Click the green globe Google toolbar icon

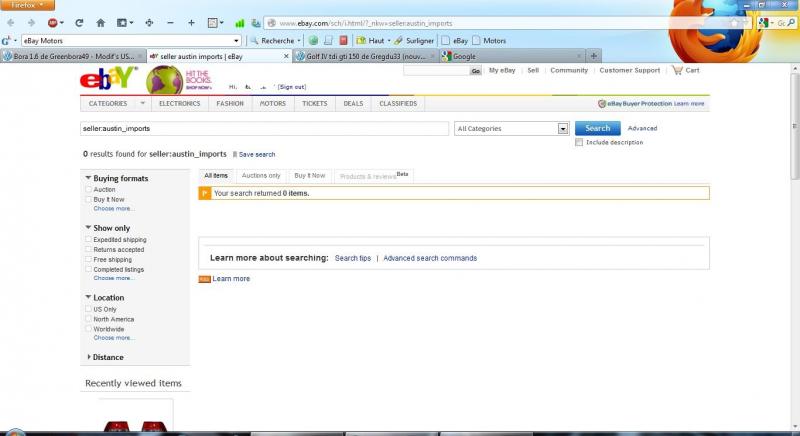click(x=313, y=40)
